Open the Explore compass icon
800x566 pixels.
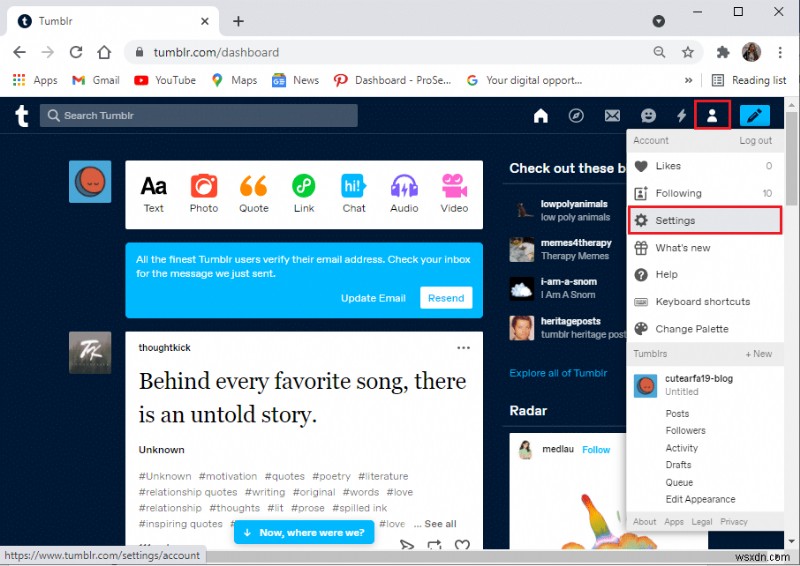(x=576, y=116)
